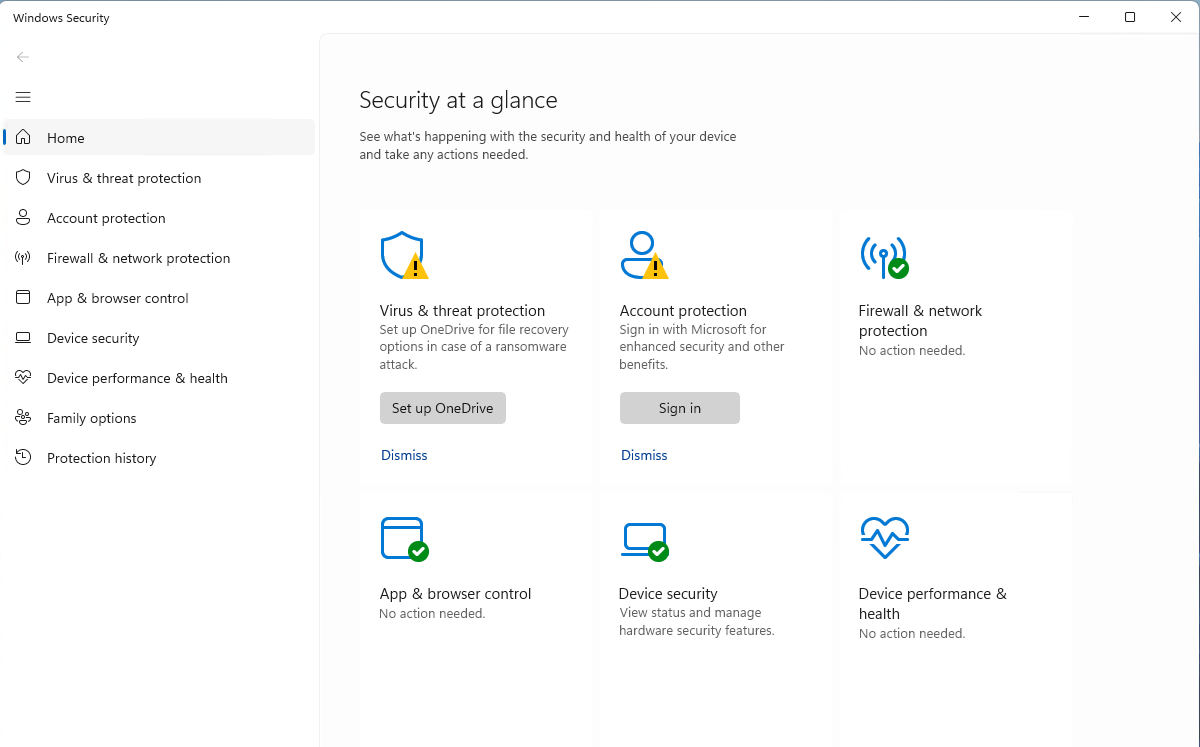Open the Firewall & network protection antenna icon
This screenshot has height=747, width=1200.
point(883,256)
